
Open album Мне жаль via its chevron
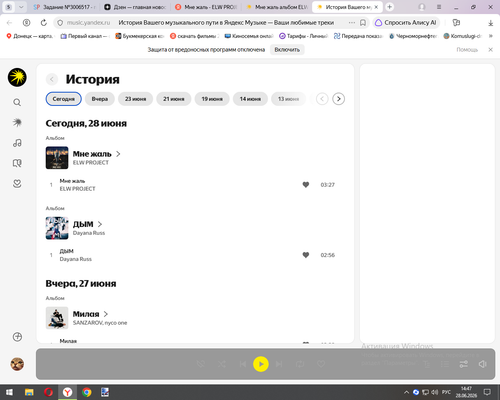click(118, 154)
